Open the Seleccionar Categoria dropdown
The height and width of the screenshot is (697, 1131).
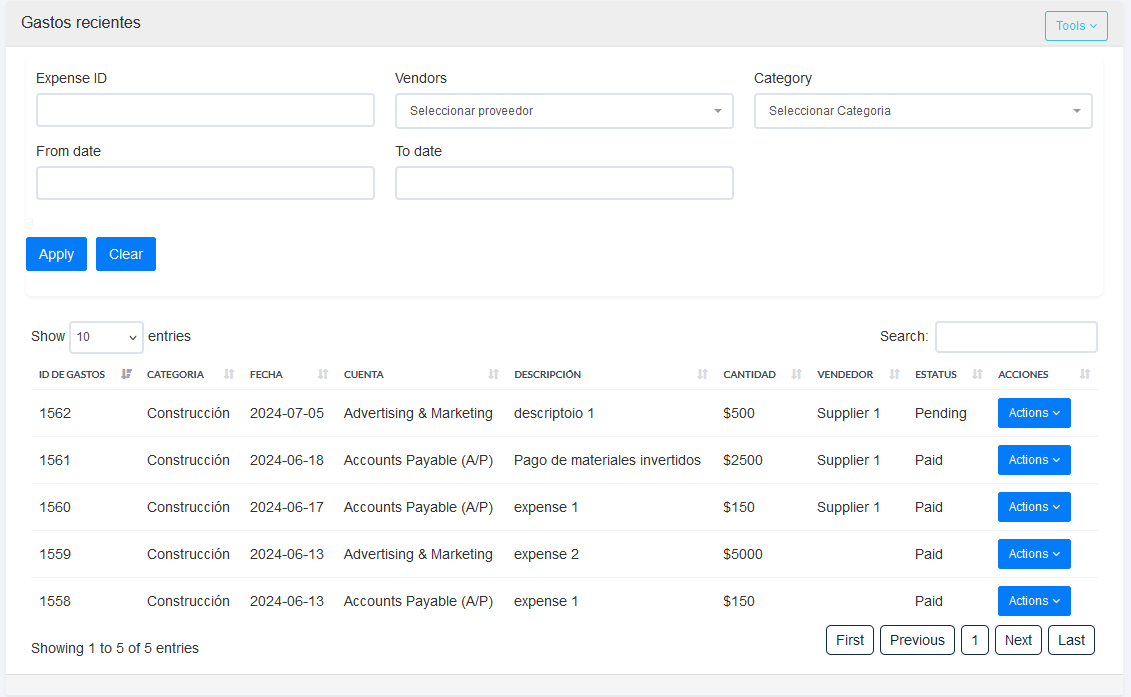(923, 111)
